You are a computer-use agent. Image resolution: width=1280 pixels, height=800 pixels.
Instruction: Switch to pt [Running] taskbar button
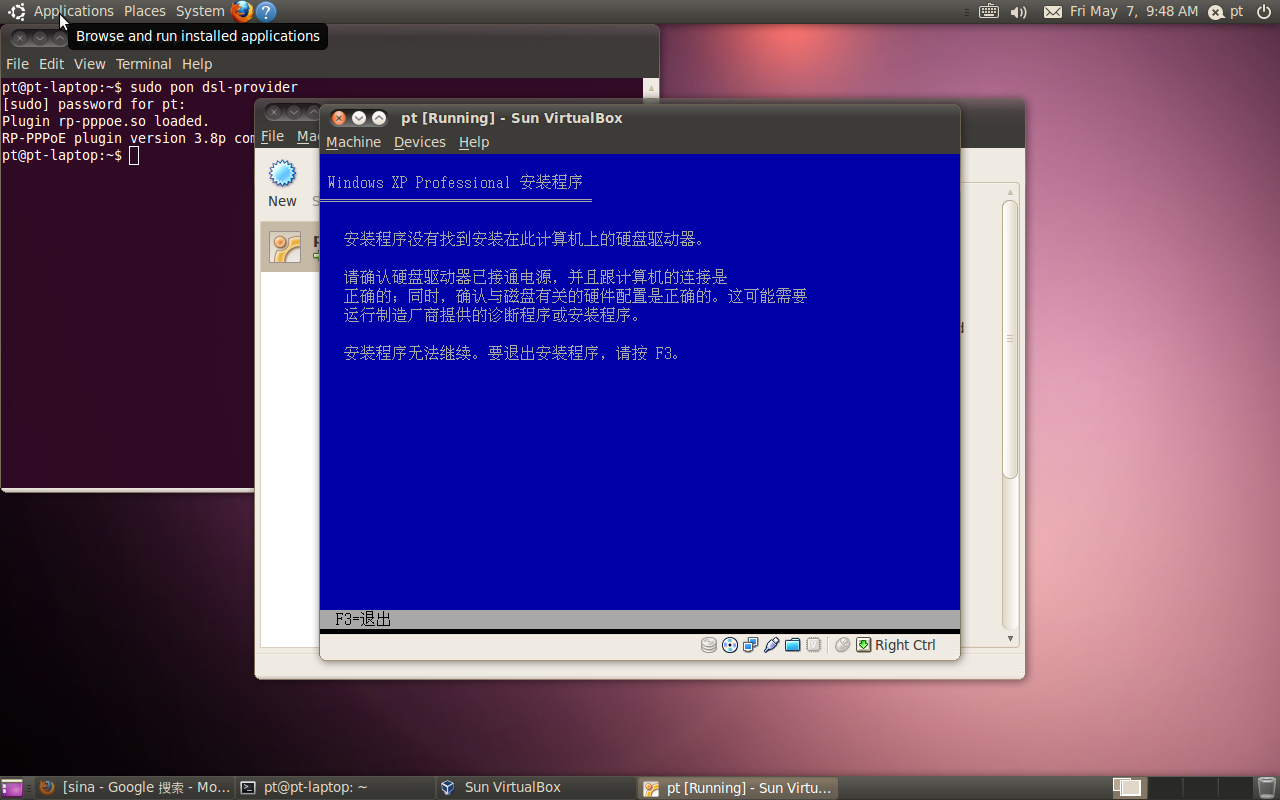coord(737,788)
